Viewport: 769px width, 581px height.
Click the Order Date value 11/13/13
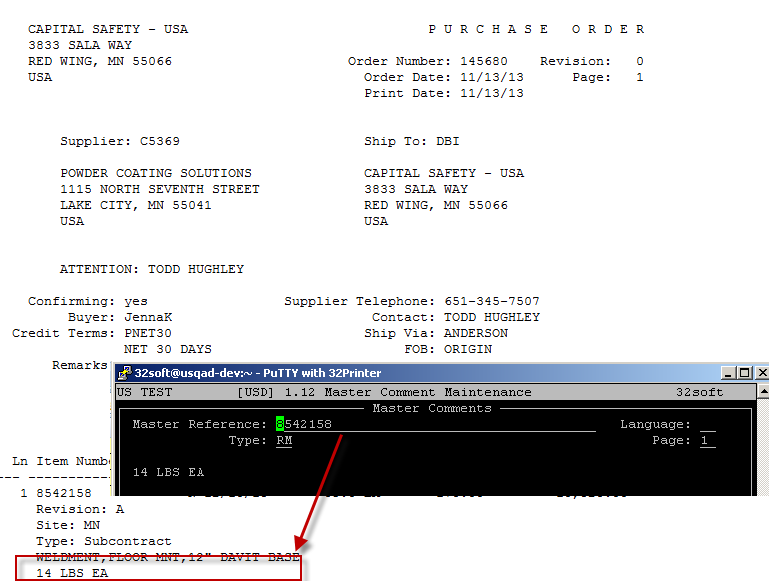(x=492, y=77)
